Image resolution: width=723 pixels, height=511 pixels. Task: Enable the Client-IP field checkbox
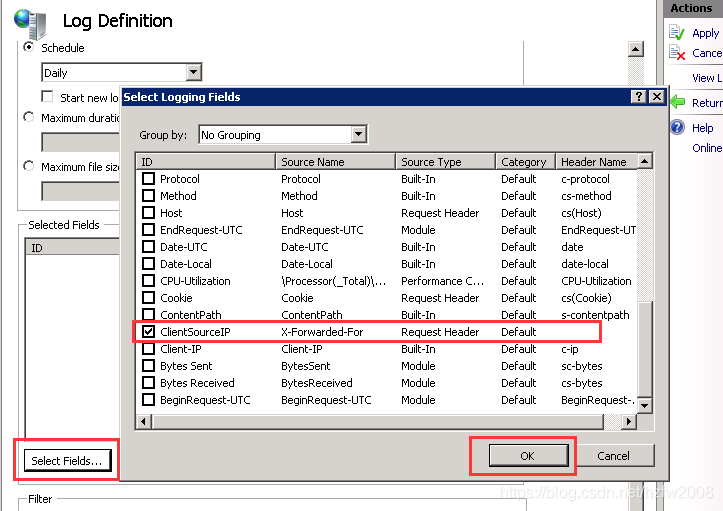click(x=148, y=349)
